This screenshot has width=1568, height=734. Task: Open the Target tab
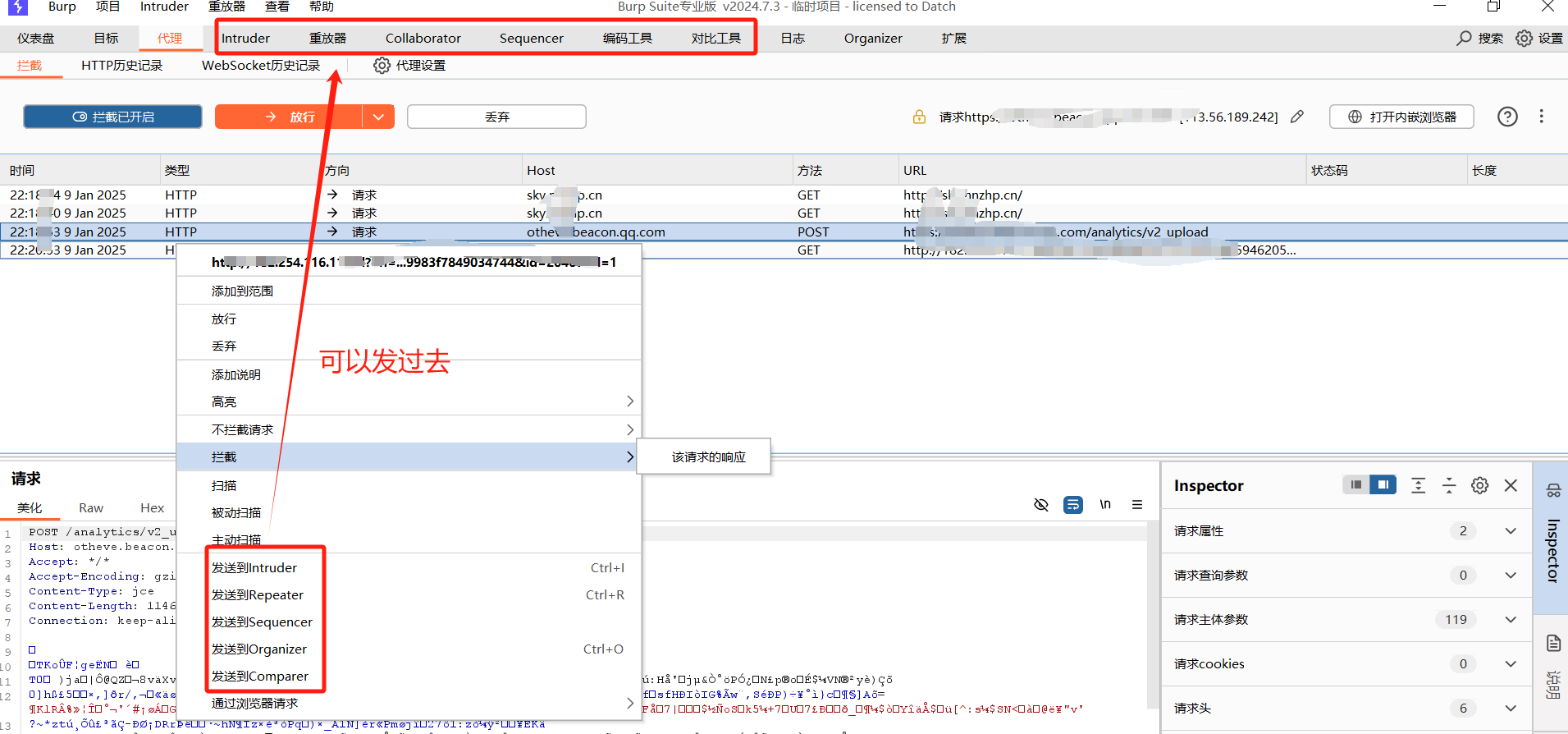tap(106, 38)
